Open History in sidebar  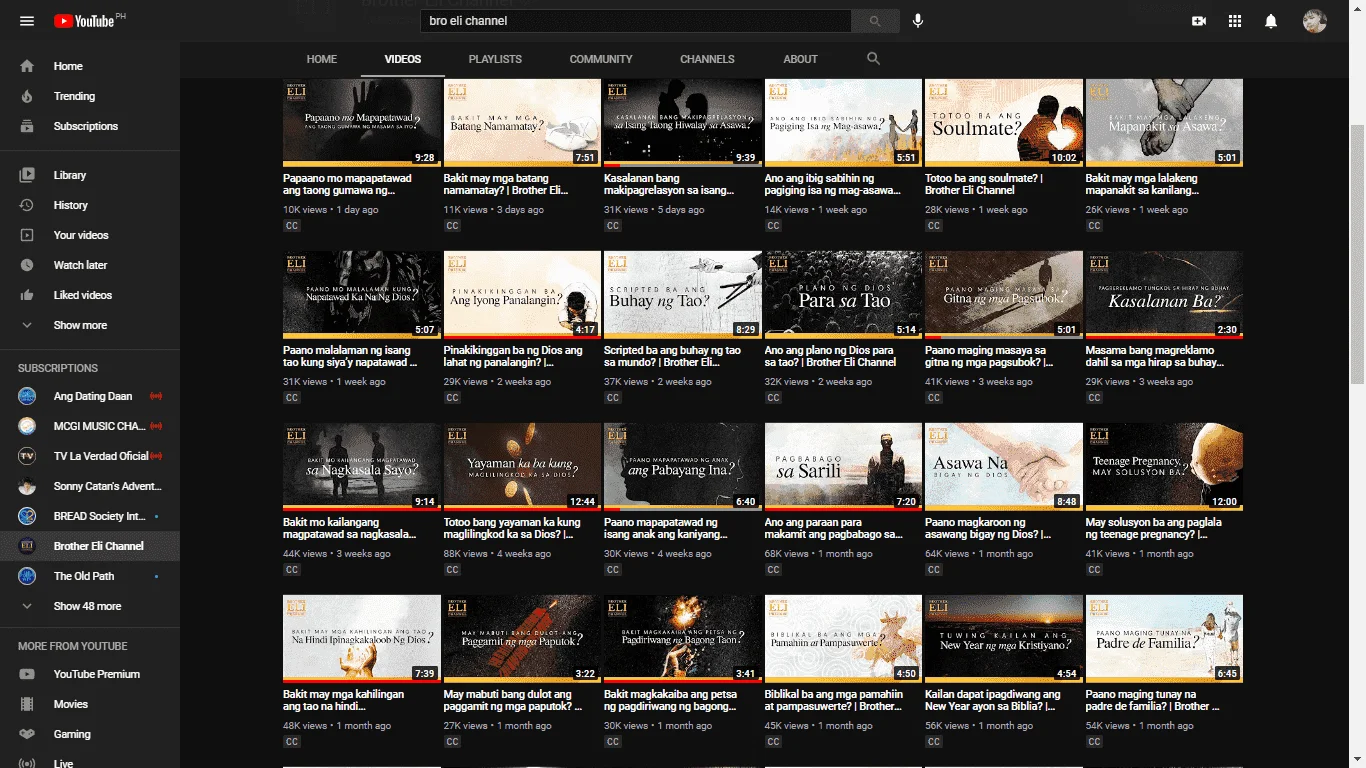point(90,205)
